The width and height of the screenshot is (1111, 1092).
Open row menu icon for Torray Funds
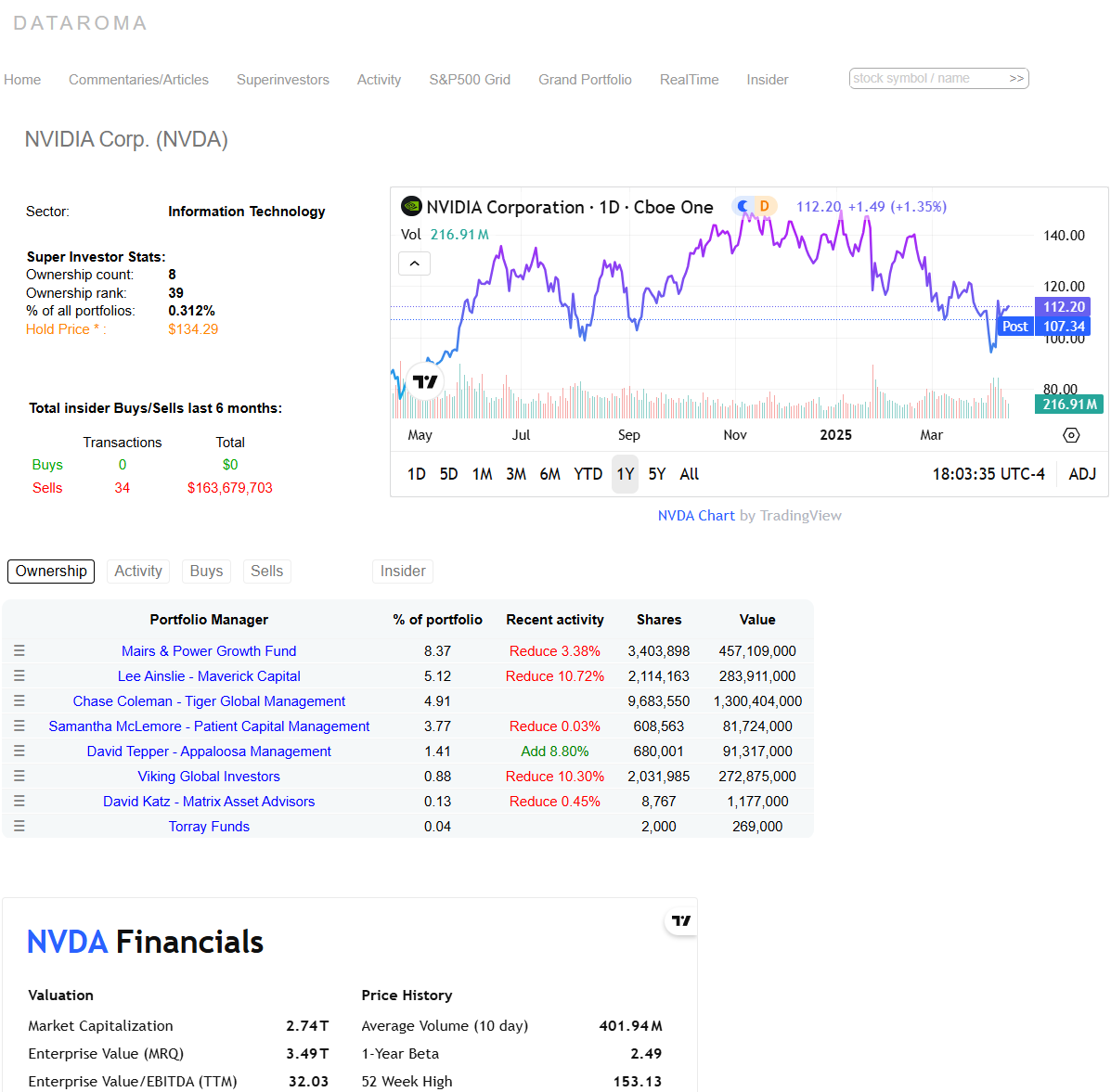[x=19, y=826]
